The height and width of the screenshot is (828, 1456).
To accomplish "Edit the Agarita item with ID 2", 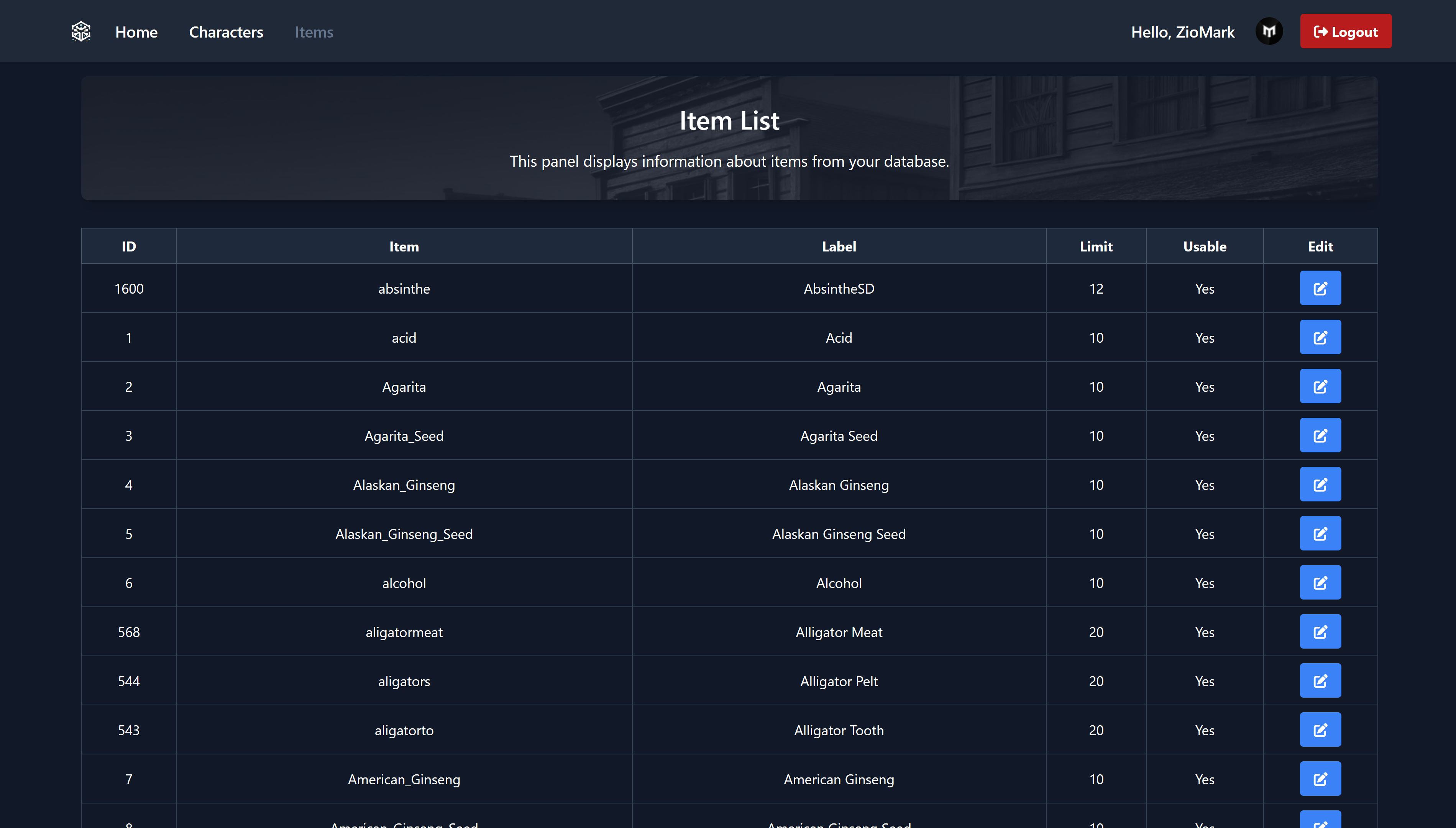I will tap(1320, 386).
